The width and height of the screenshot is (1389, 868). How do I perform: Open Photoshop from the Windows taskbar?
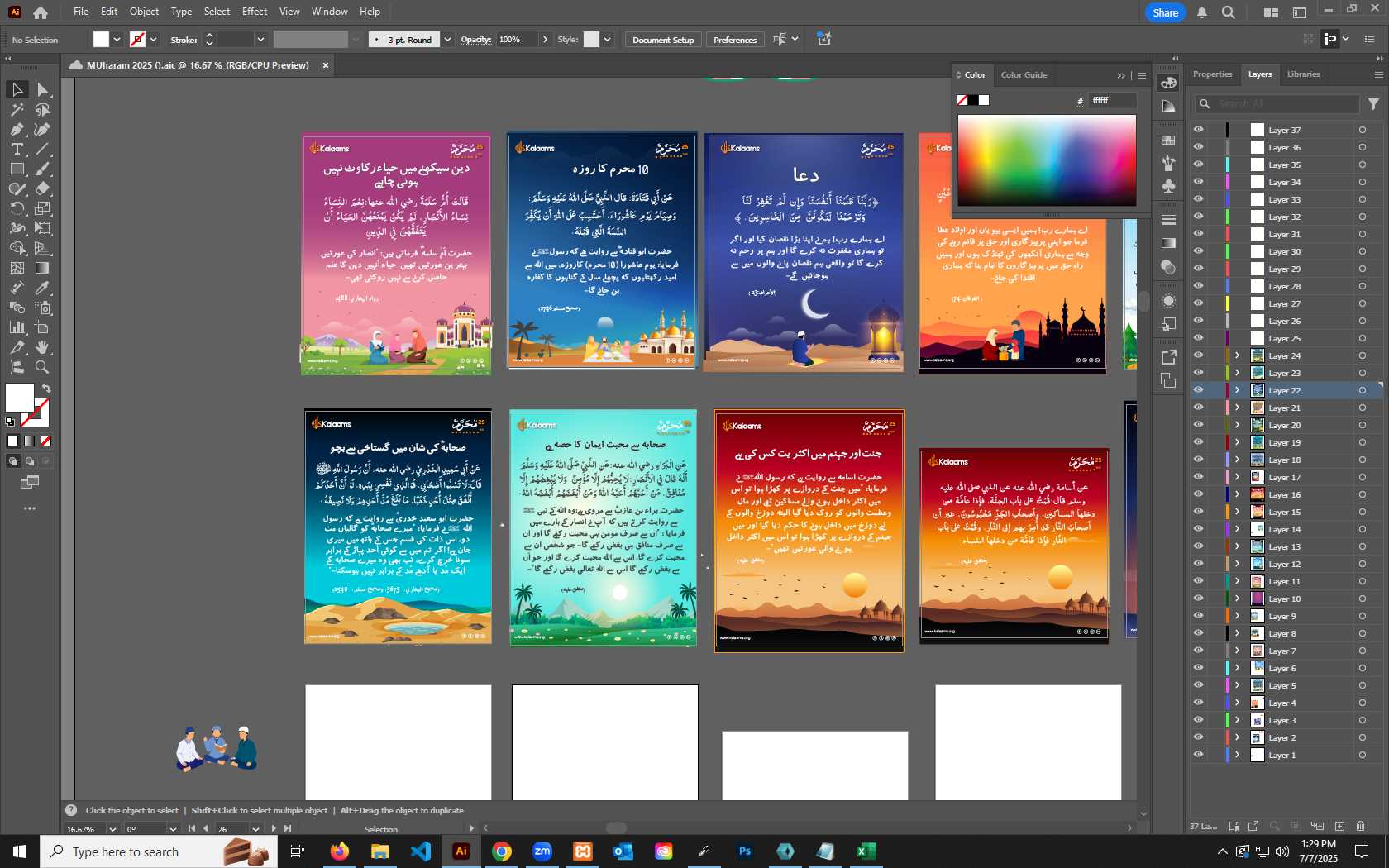point(745,851)
